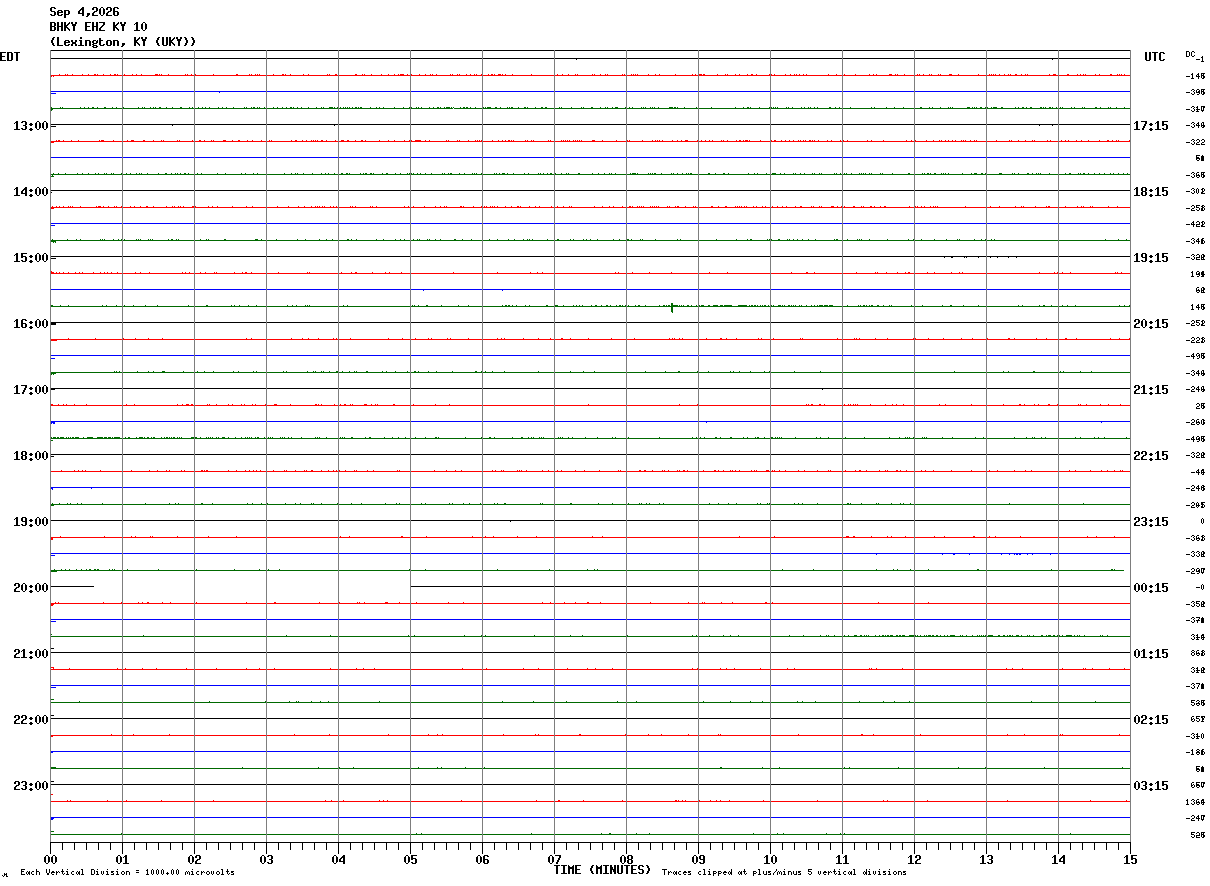Click the 20:15 UTC row label
Viewport: 1210px width, 886px height.
pyautogui.click(x=1150, y=324)
